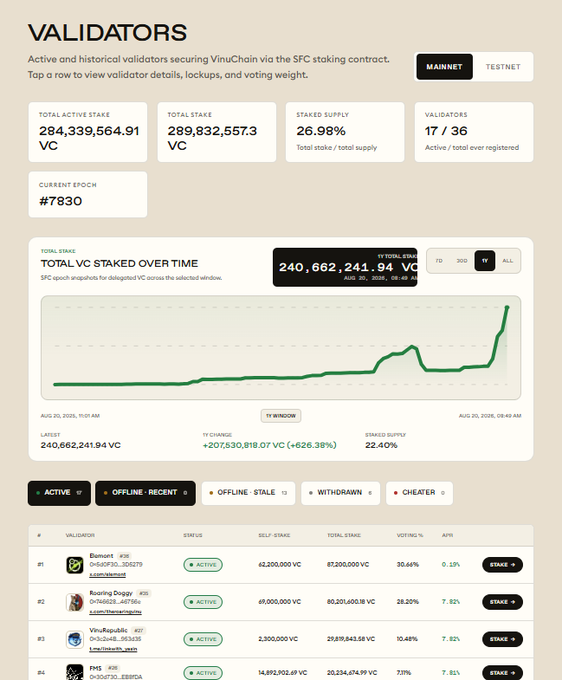
Task: Click the SELF-STAKE column header
Action: [x=274, y=536]
